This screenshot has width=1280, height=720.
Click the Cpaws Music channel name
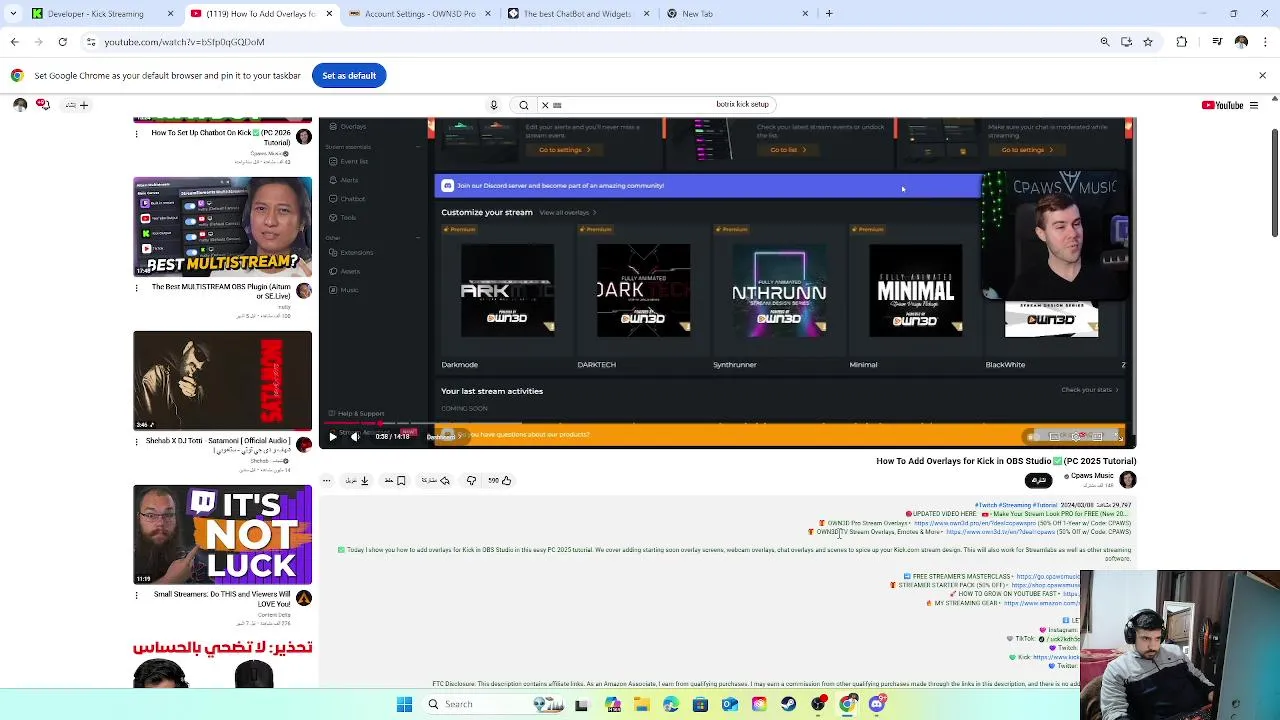pyautogui.click(x=1092, y=476)
